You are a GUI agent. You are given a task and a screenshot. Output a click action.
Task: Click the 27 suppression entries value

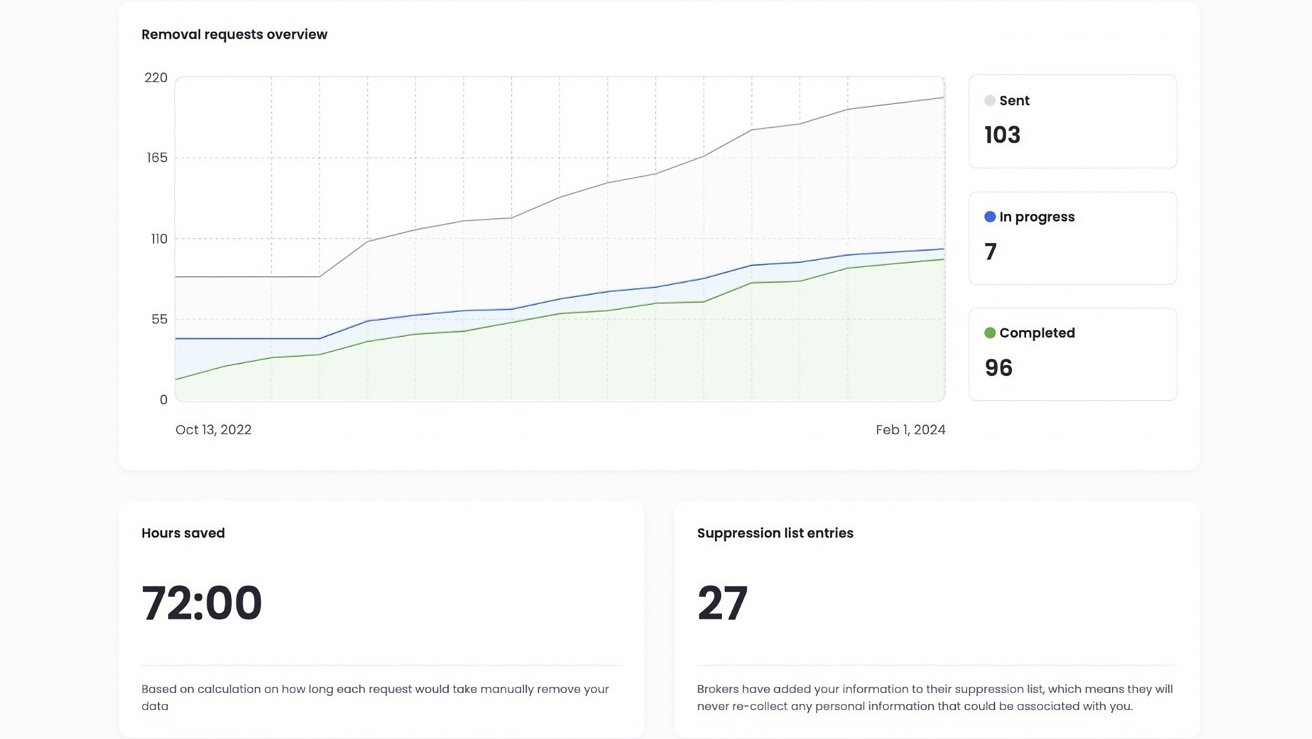(x=722, y=604)
